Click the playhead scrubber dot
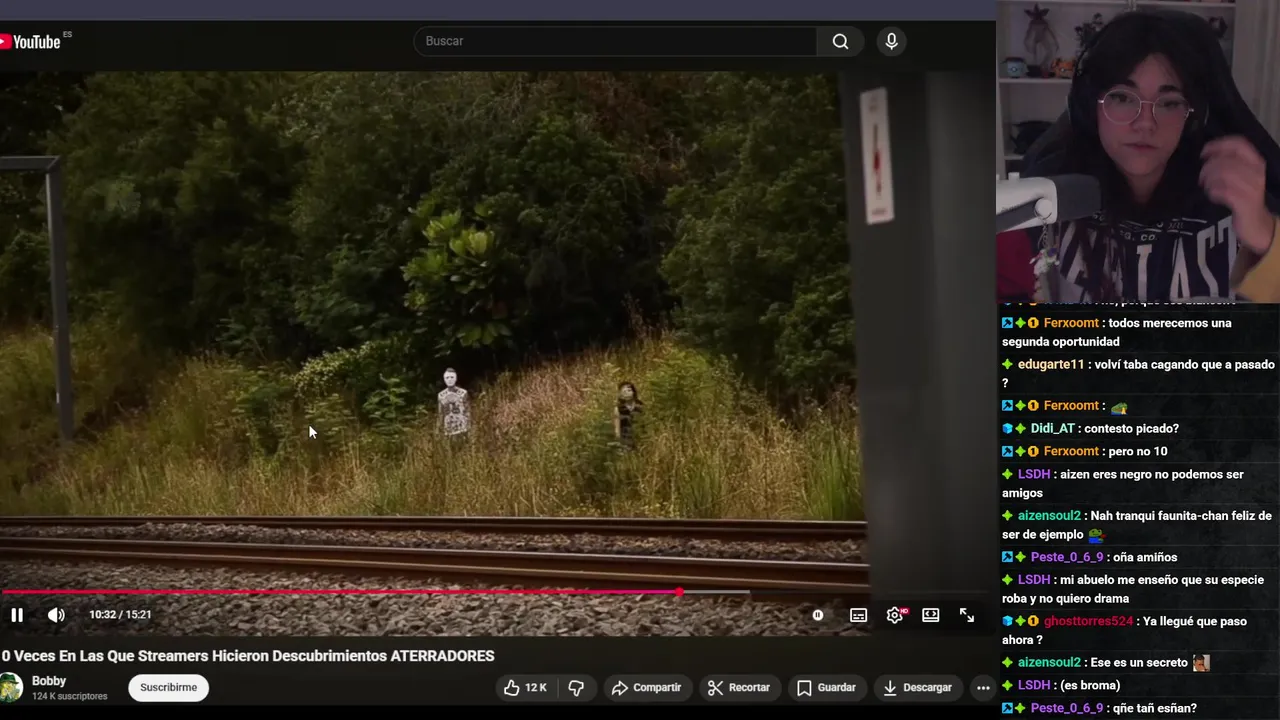The image size is (1280, 720). click(680, 592)
